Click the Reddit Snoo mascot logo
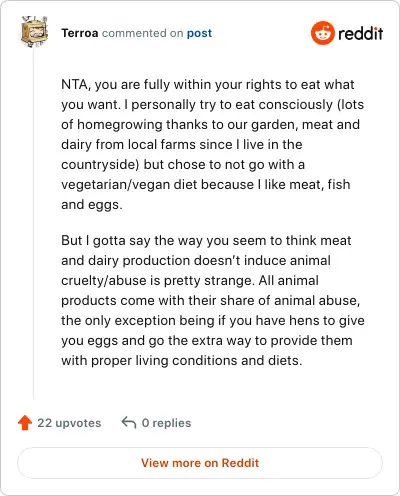 tap(322, 33)
